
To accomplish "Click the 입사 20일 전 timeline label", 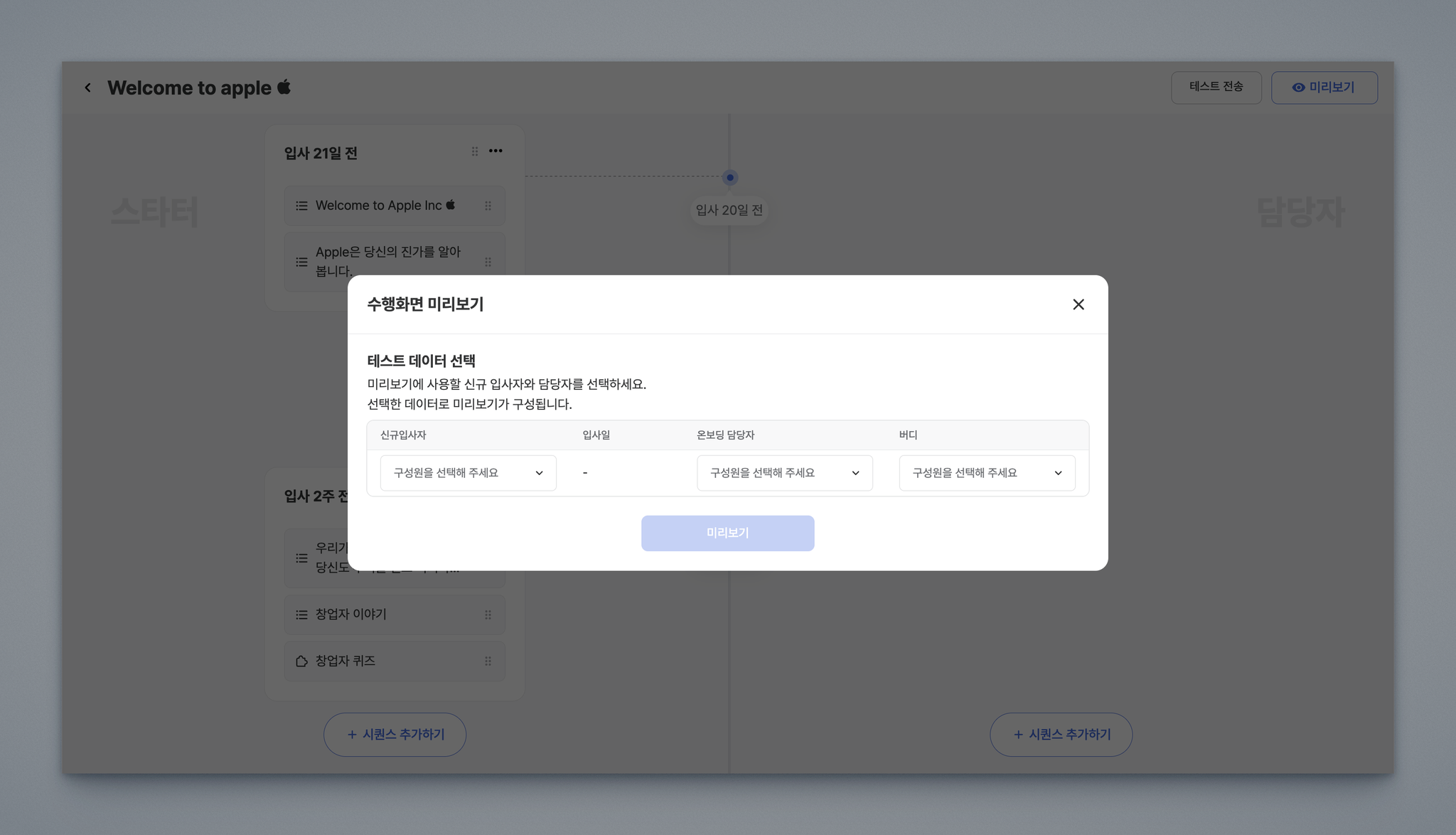I will (729, 211).
